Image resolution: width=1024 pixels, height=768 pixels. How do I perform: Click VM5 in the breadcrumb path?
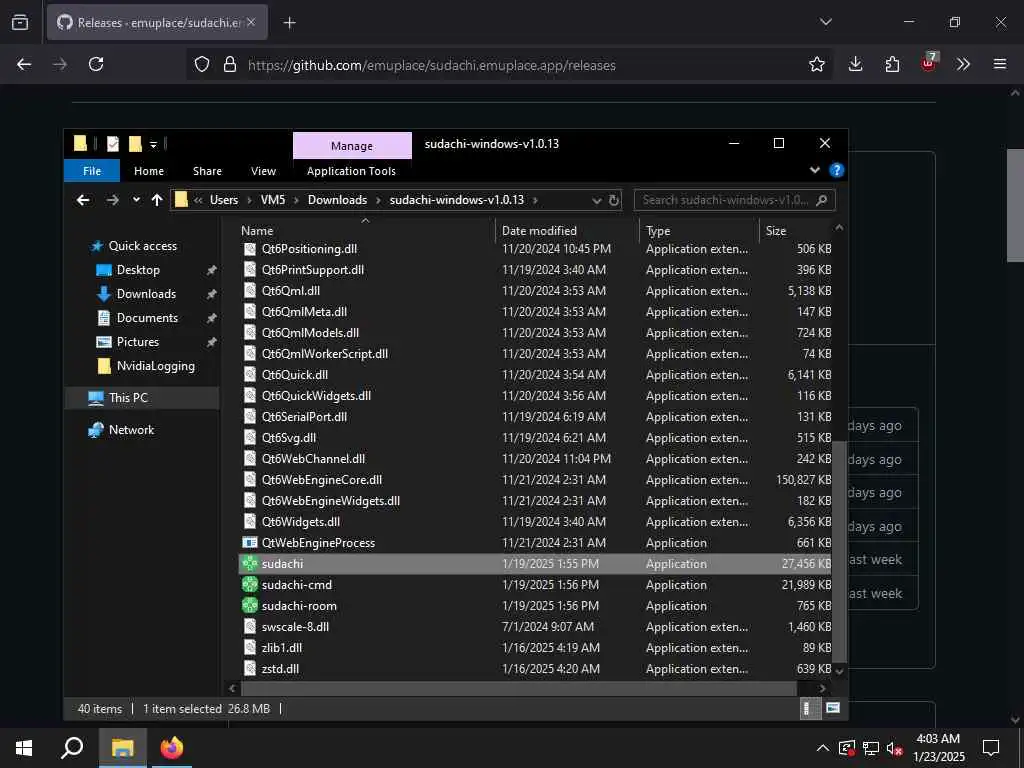point(273,200)
